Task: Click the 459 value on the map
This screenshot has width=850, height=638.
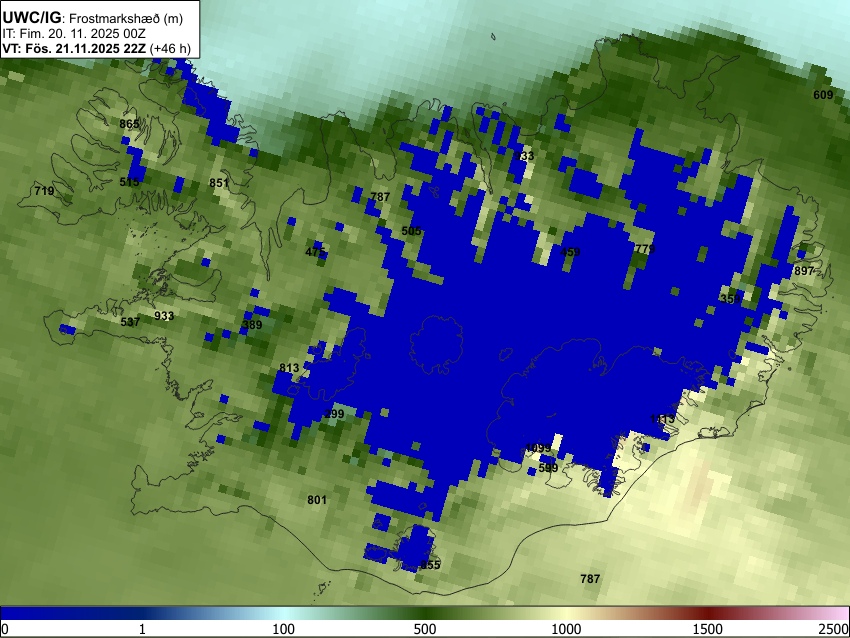Action: coord(570,252)
